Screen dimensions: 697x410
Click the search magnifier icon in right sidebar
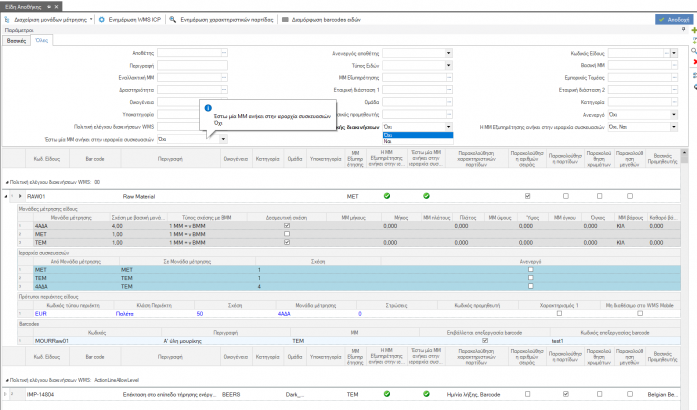click(694, 51)
